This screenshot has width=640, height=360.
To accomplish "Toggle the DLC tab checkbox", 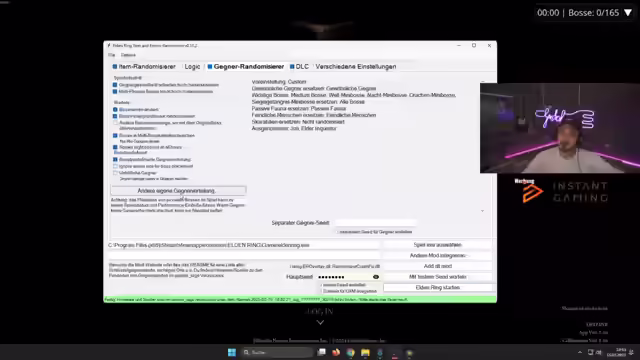I will [x=292, y=67].
